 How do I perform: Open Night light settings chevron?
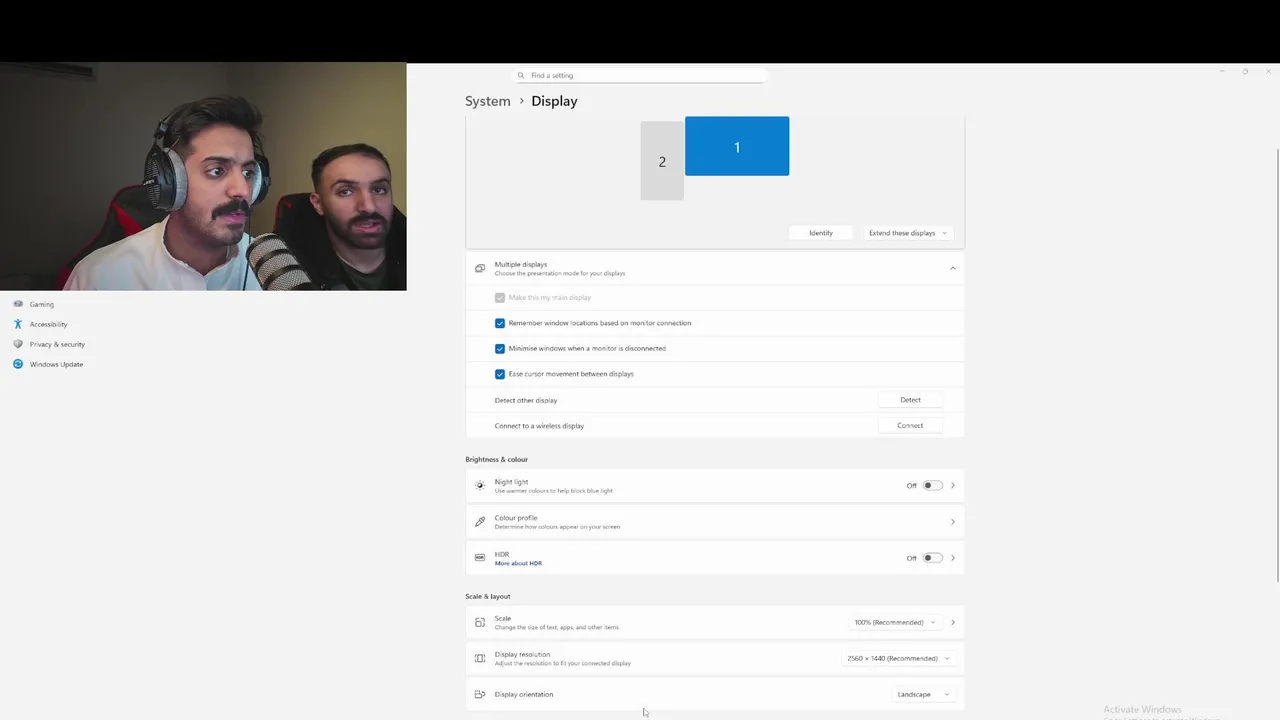[x=952, y=485]
